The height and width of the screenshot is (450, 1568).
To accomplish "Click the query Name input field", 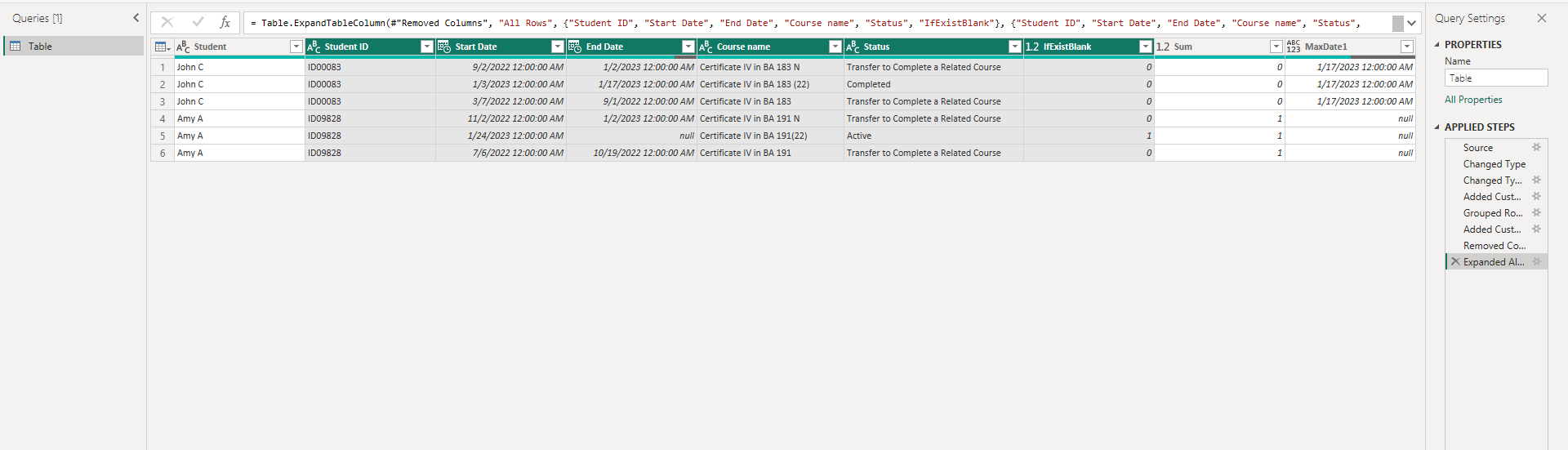I will (1496, 78).
